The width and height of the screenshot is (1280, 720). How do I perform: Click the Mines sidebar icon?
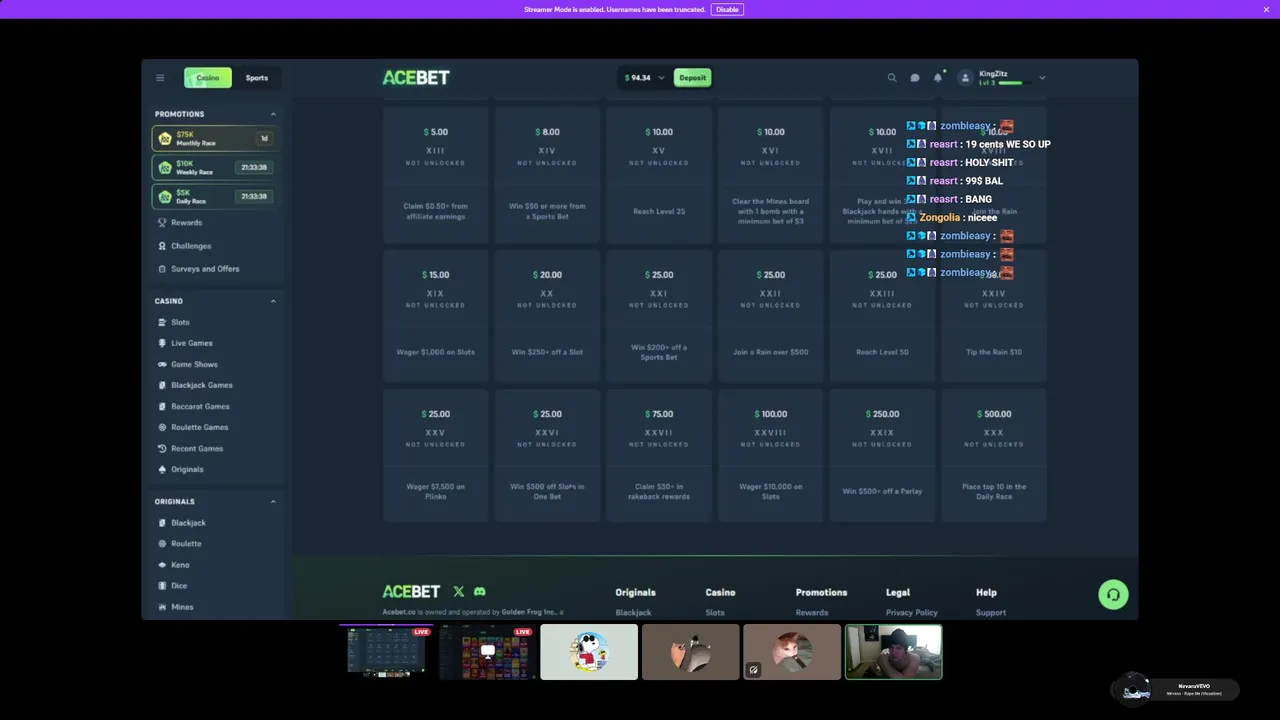pyautogui.click(x=162, y=607)
